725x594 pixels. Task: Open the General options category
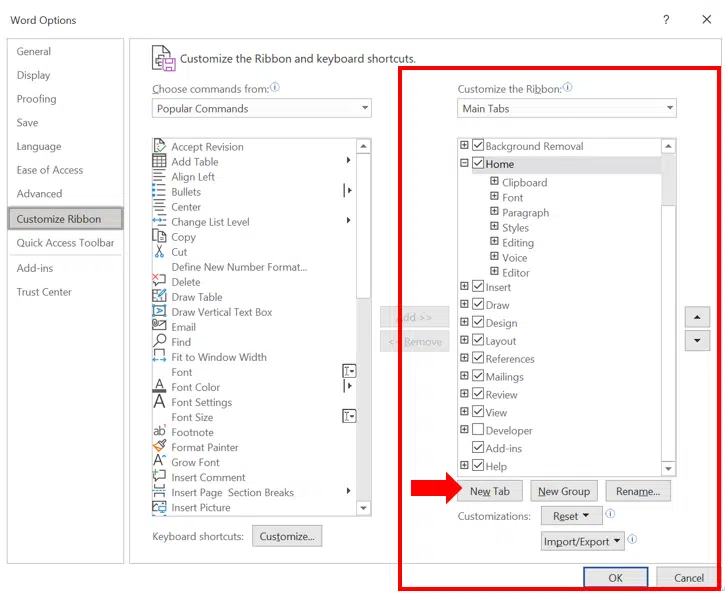click(34, 51)
